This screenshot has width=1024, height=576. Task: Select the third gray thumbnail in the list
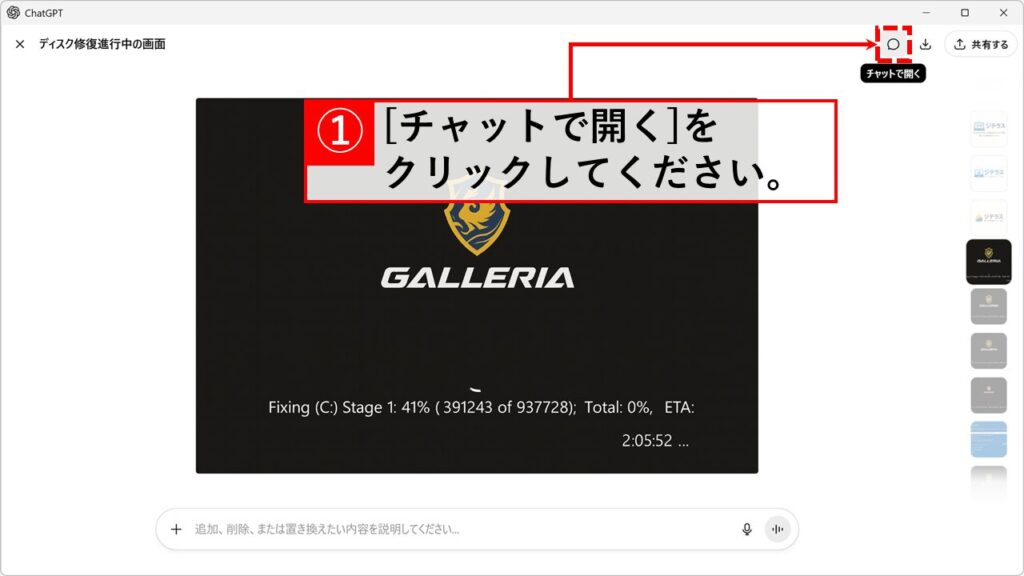[x=988, y=395]
